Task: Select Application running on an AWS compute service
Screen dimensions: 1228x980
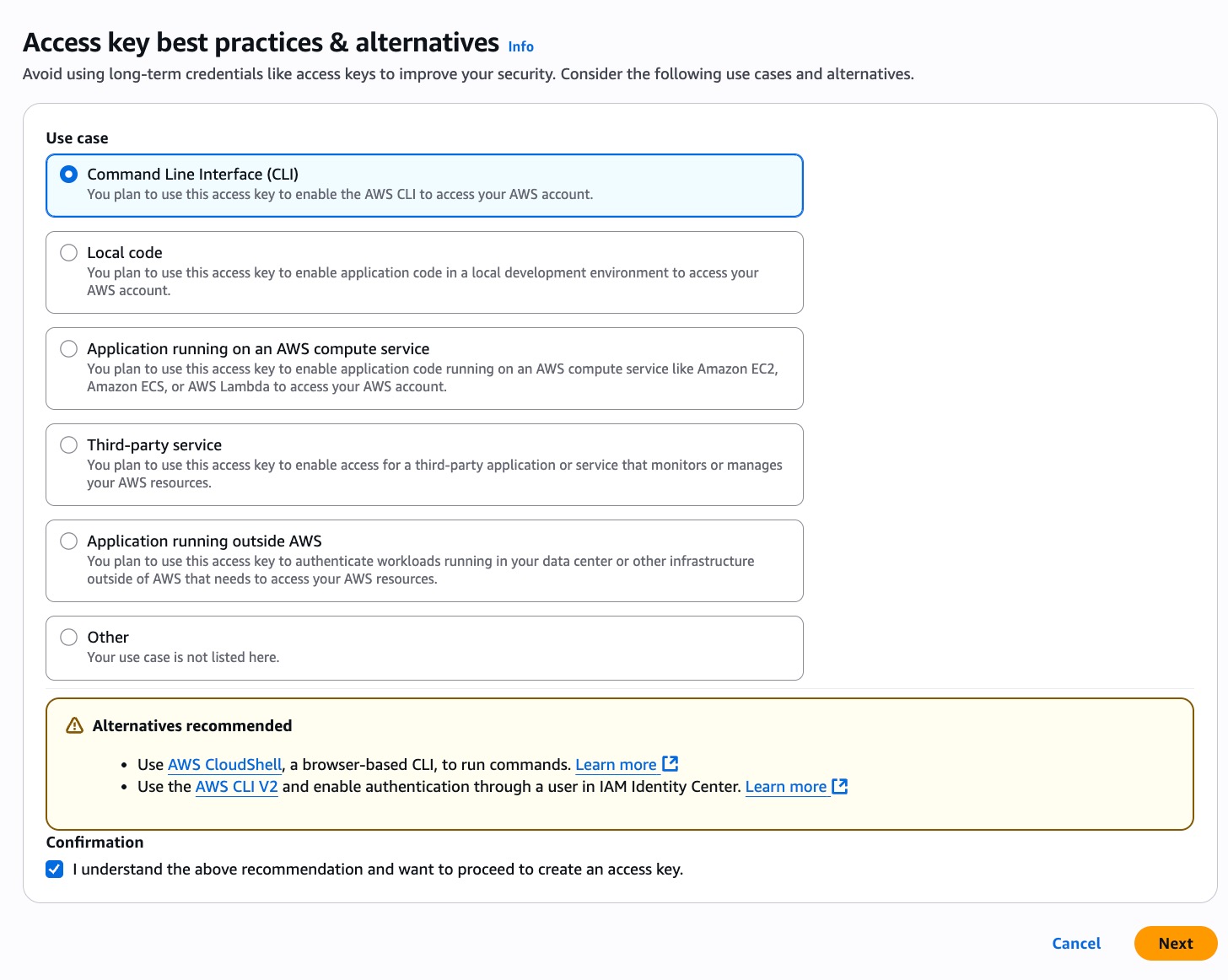Action: point(68,348)
